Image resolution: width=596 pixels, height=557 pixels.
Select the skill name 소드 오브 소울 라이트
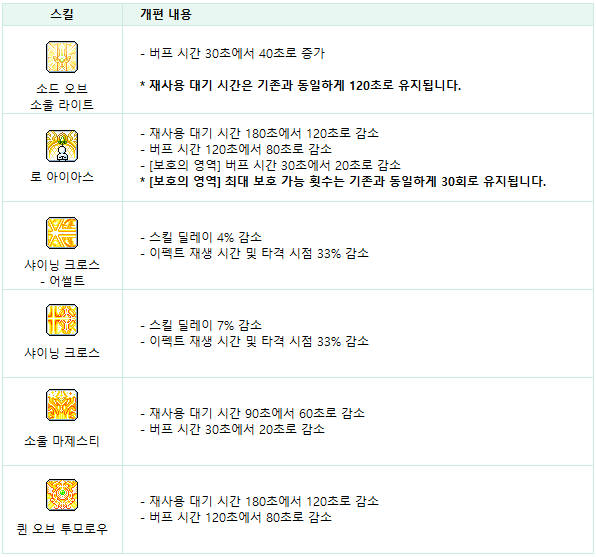[x=62, y=97]
